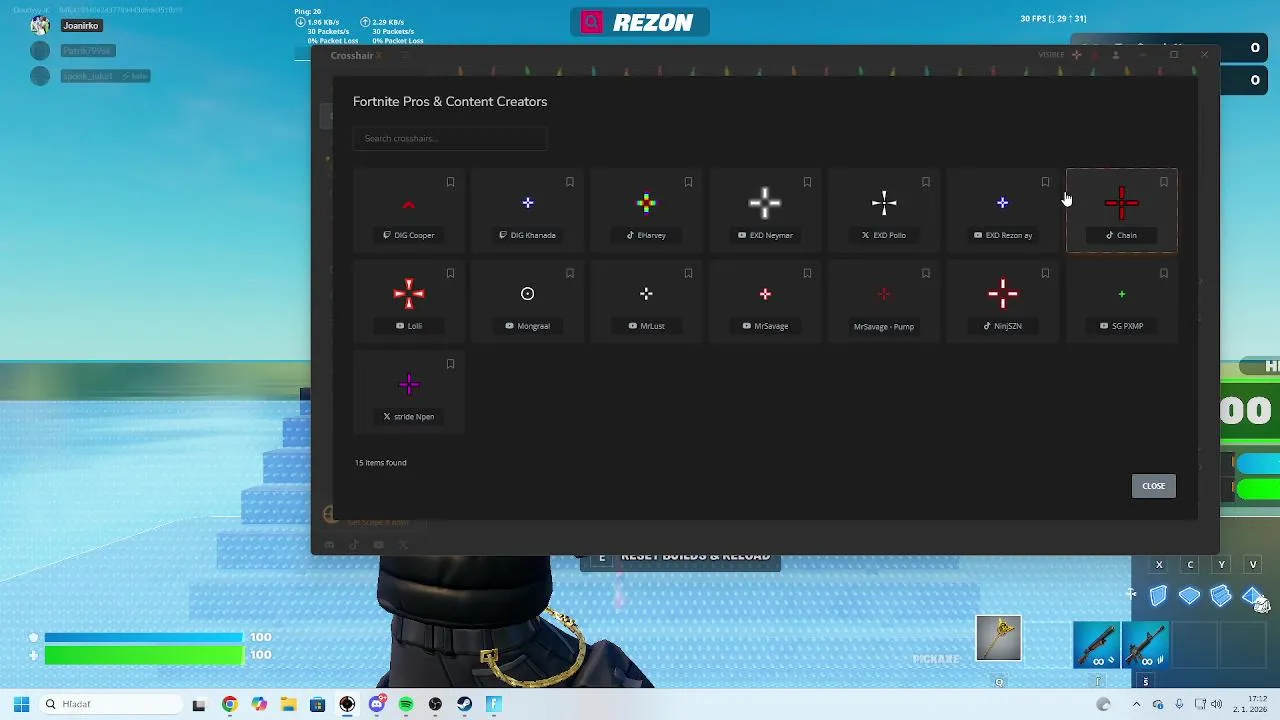Switch to Fortnite taskbar icon
1280x720 pixels.
point(493,704)
